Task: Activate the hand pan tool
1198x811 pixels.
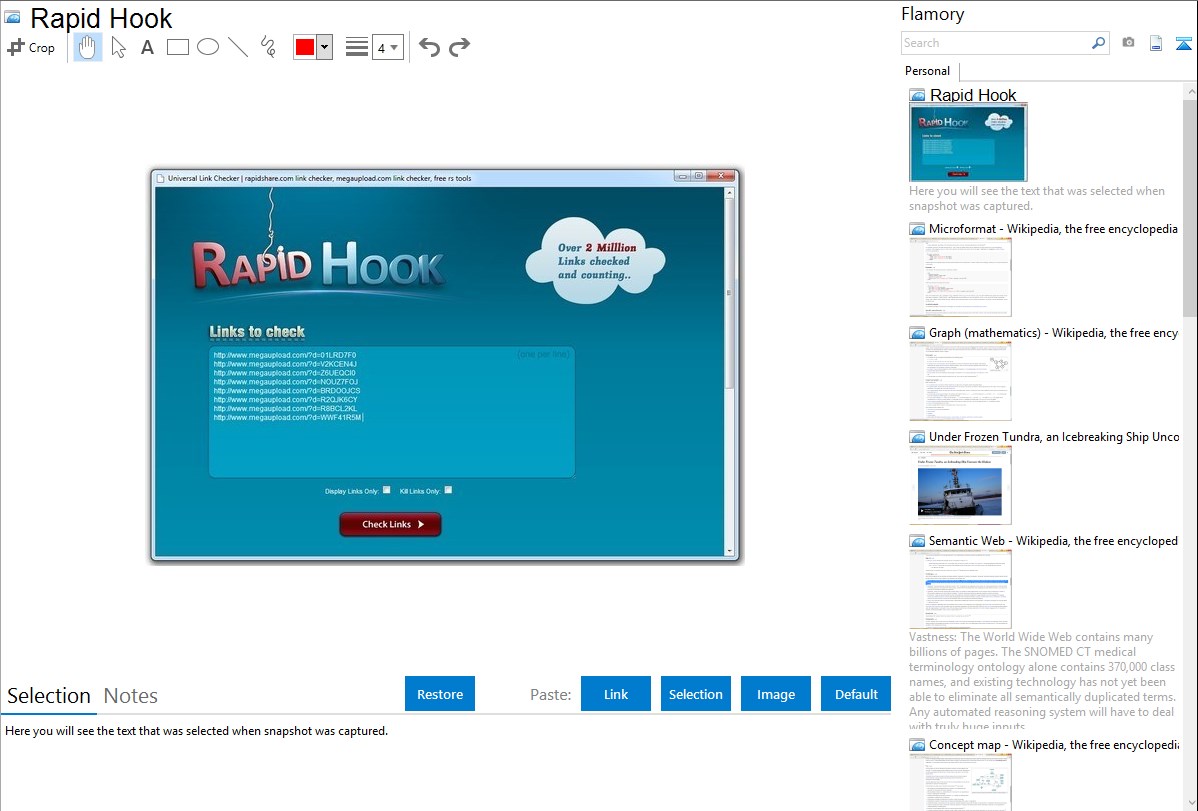Action: pos(88,47)
